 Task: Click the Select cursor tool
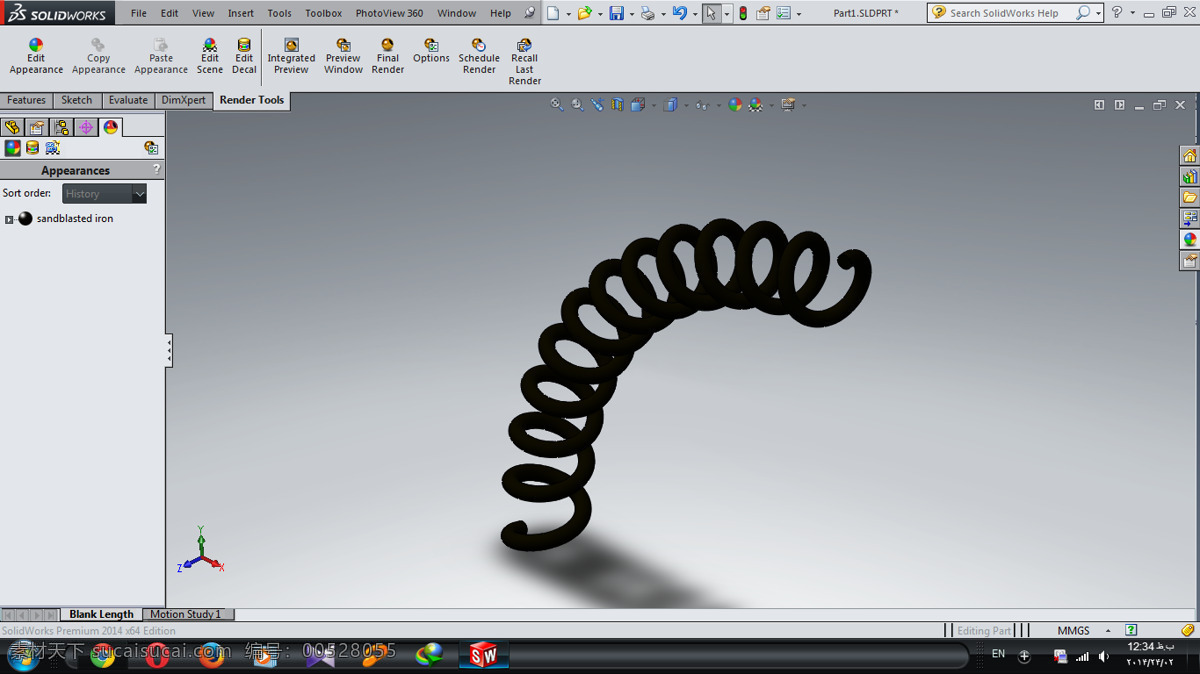pos(711,13)
